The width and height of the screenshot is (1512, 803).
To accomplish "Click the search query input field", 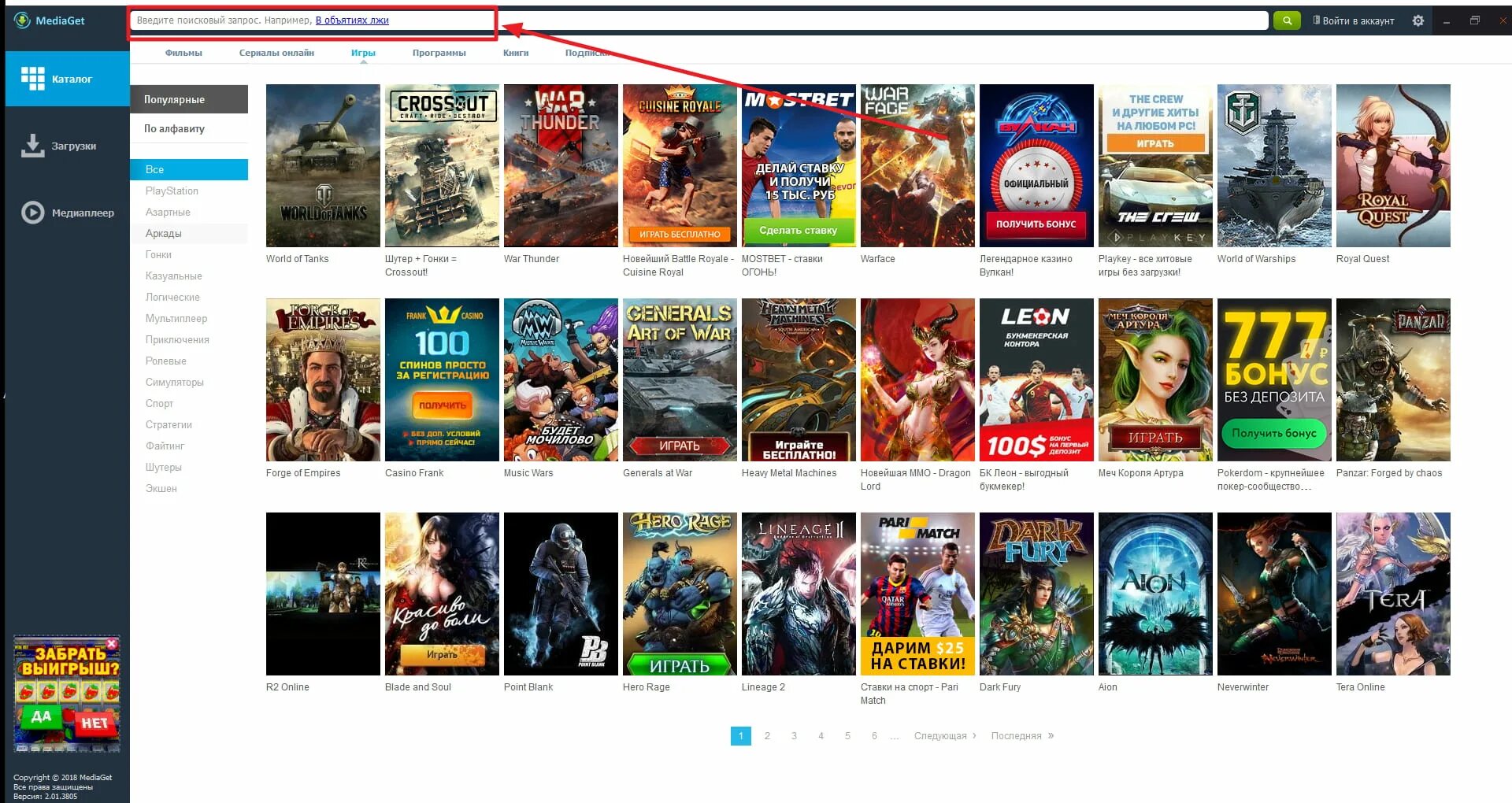I will (699, 20).
